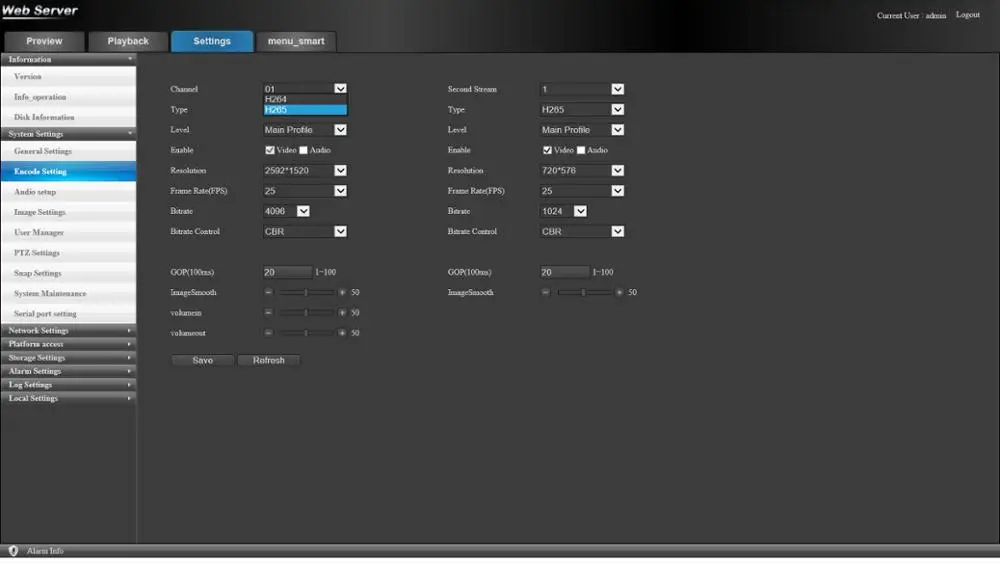Click the Refresh button
This screenshot has height=563, width=1000.
pos(268,360)
